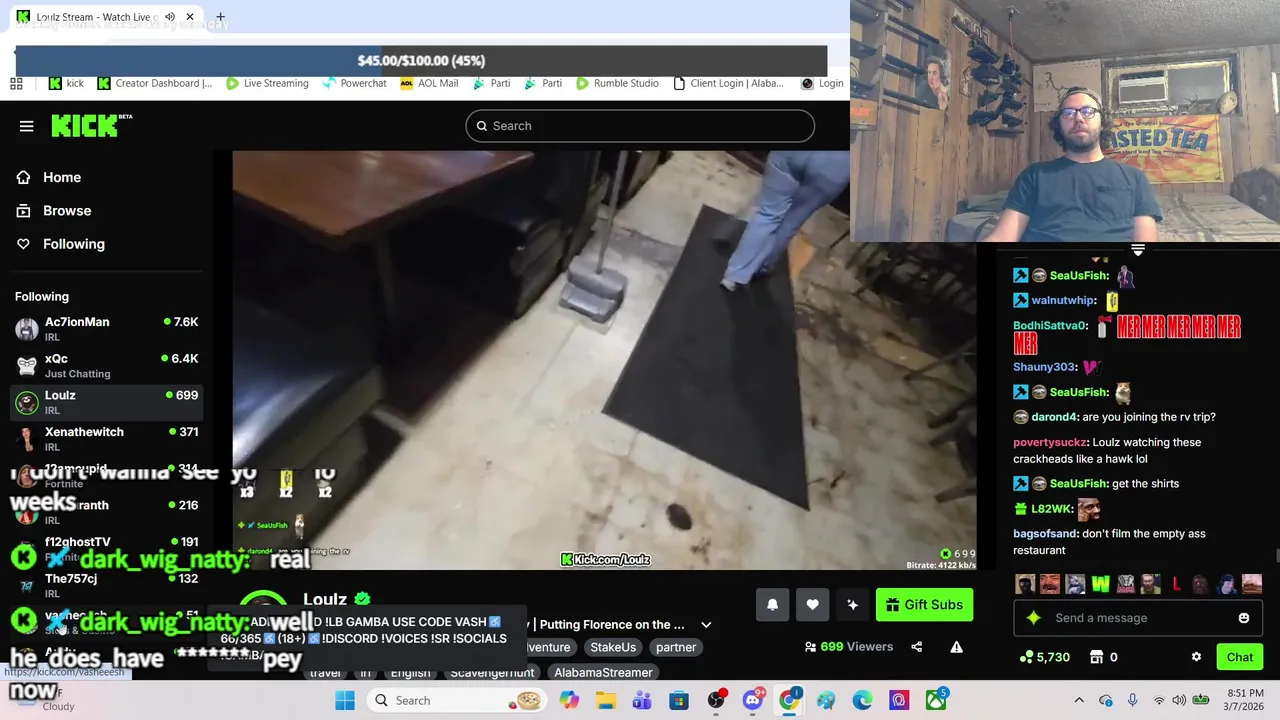The width and height of the screenshot is (1280, 720).
Task: Toggle the stream notification bell
Action: click(772, 604)
